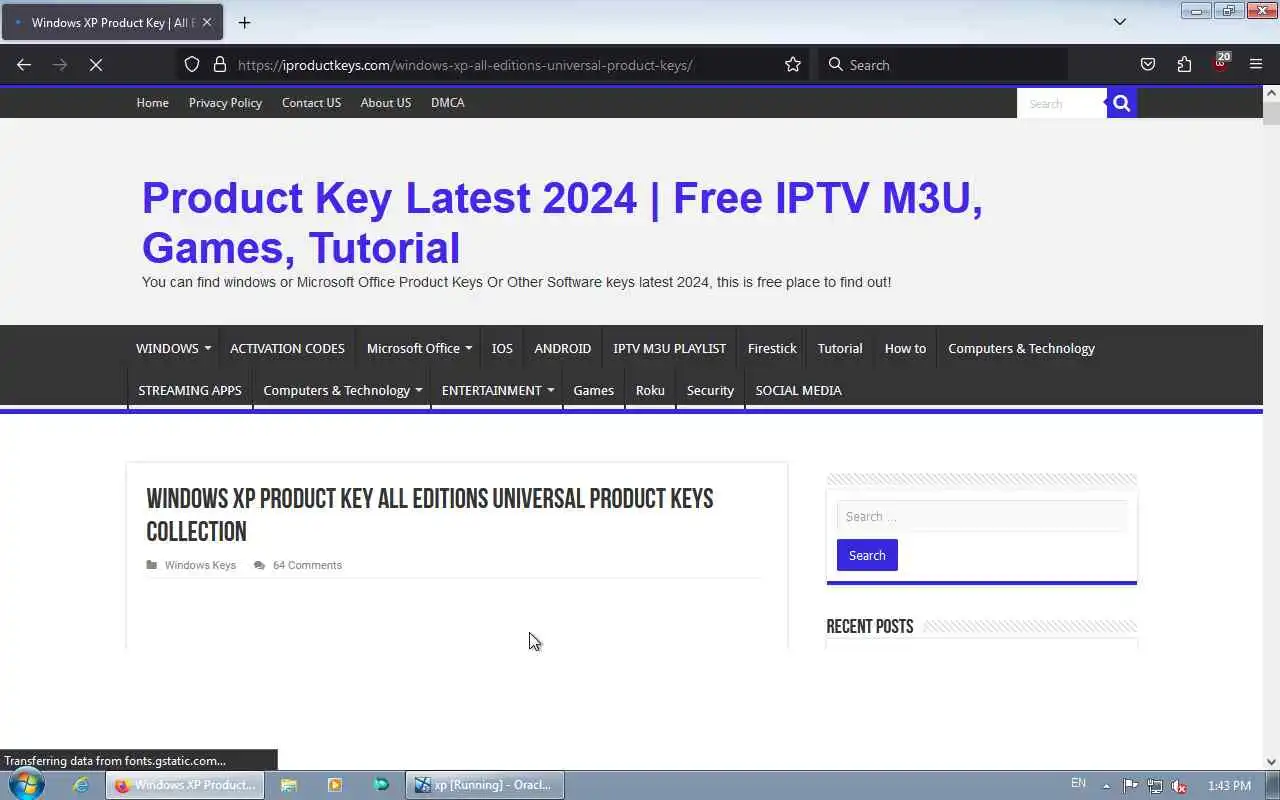Viewport: 1280px width, 800px height.
Task: Click the page scrollbar up arrow
Action: (x=1271, y=93)
